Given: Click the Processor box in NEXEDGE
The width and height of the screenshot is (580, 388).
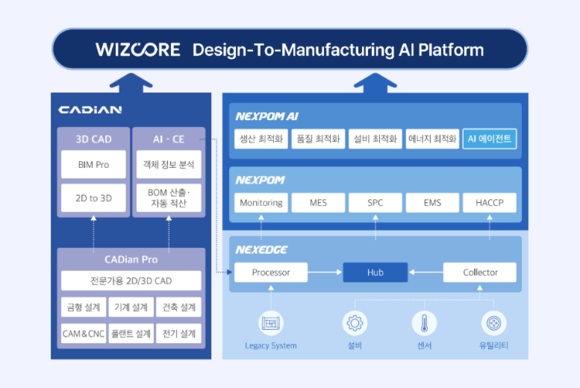Looking at the screenshot, I should [x=271, y=272].
